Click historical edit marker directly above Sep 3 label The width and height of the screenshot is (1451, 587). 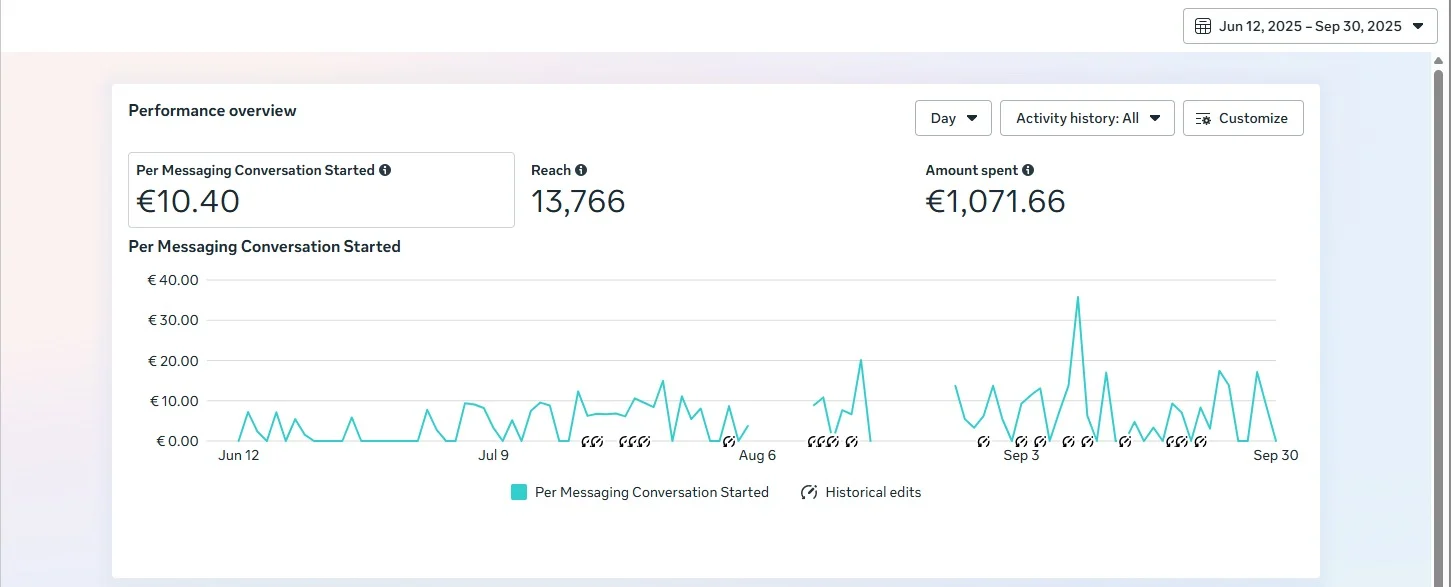tap(1021, 441)
